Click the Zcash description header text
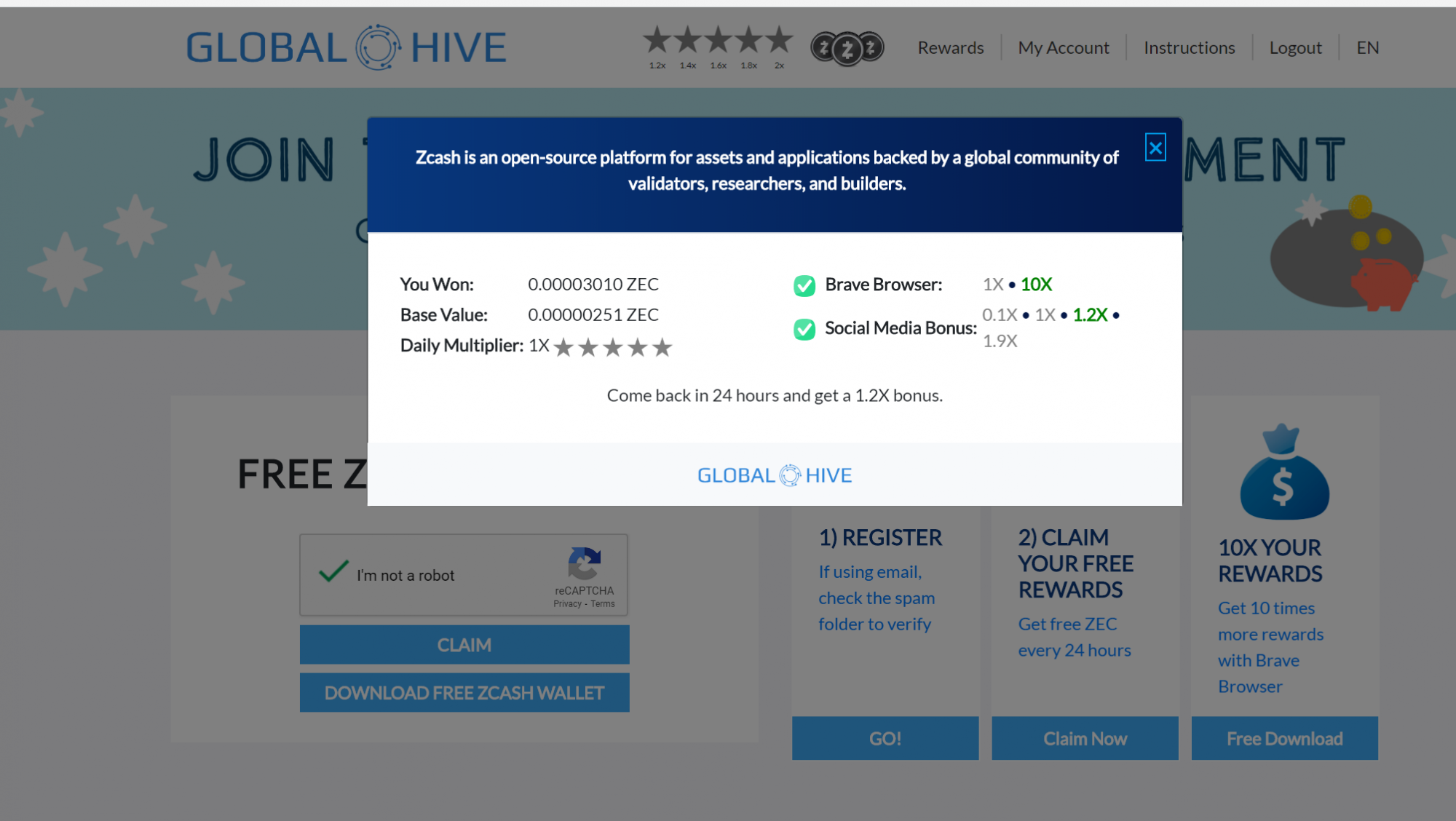 (x=767, y=170)
